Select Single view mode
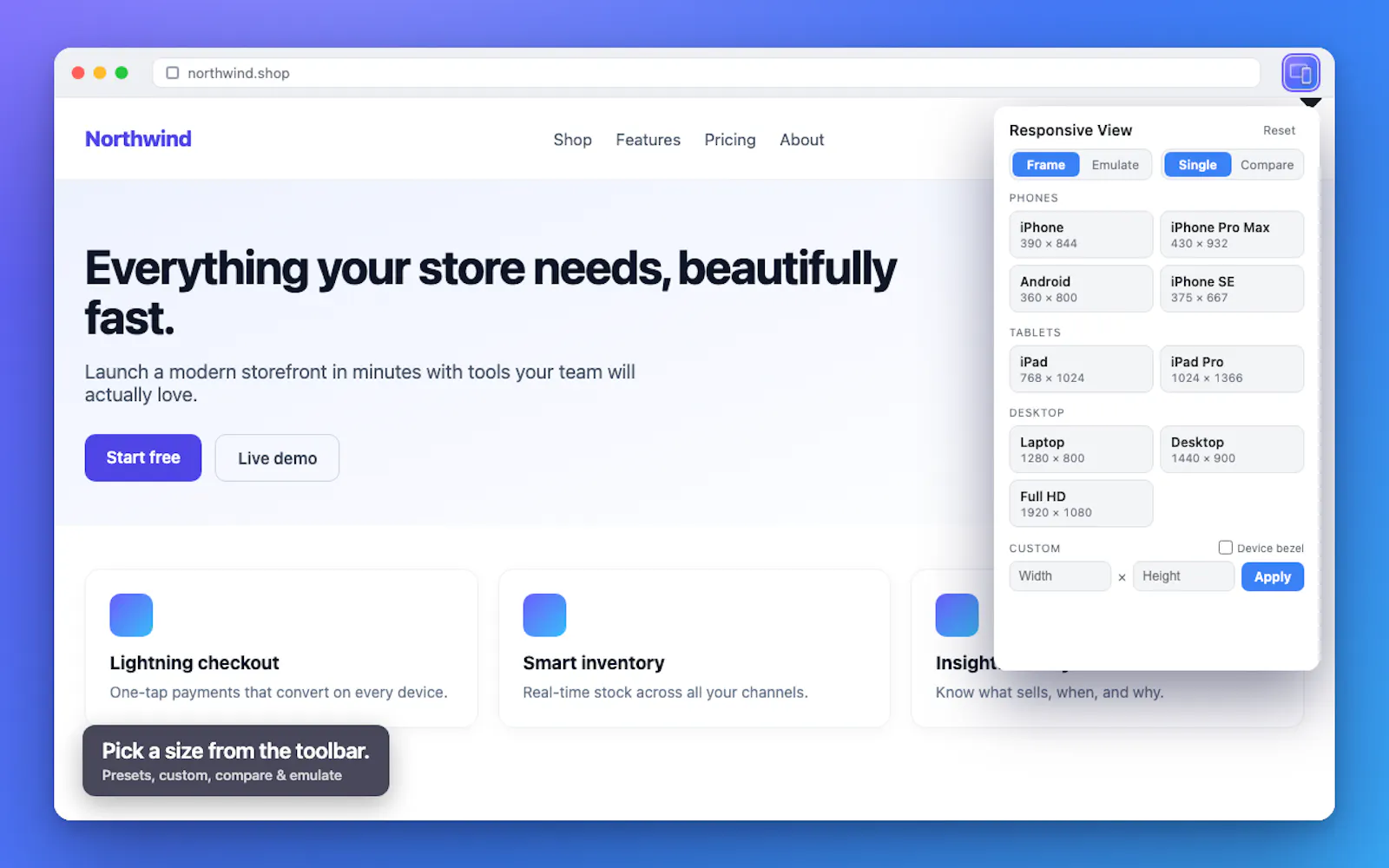 (1197, 165)
